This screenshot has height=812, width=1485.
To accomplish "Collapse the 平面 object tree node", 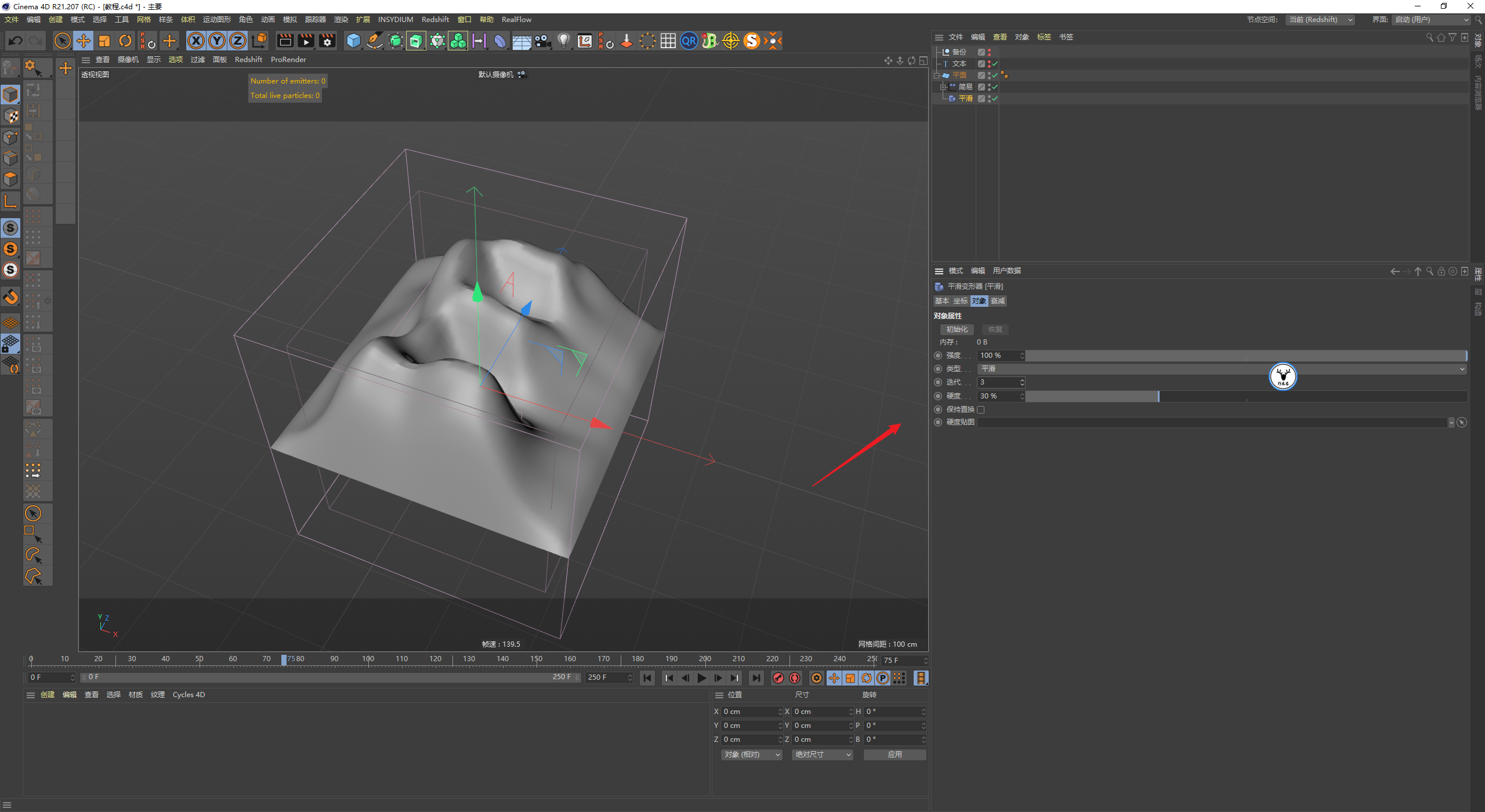I will click(937, 75).
